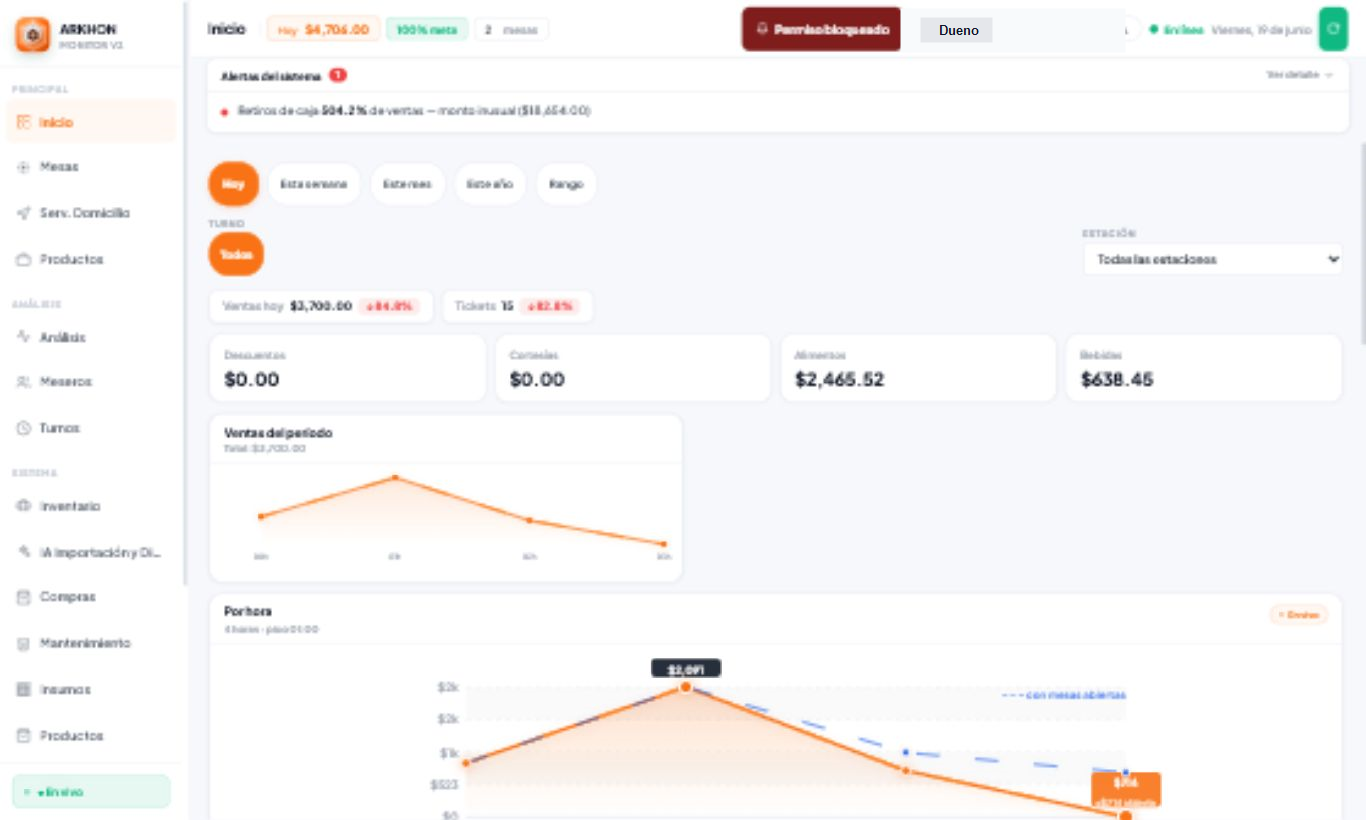Click the Análisis sidebar icon
The height and width of the screenshot is (820, 1366).
[25, 337]
